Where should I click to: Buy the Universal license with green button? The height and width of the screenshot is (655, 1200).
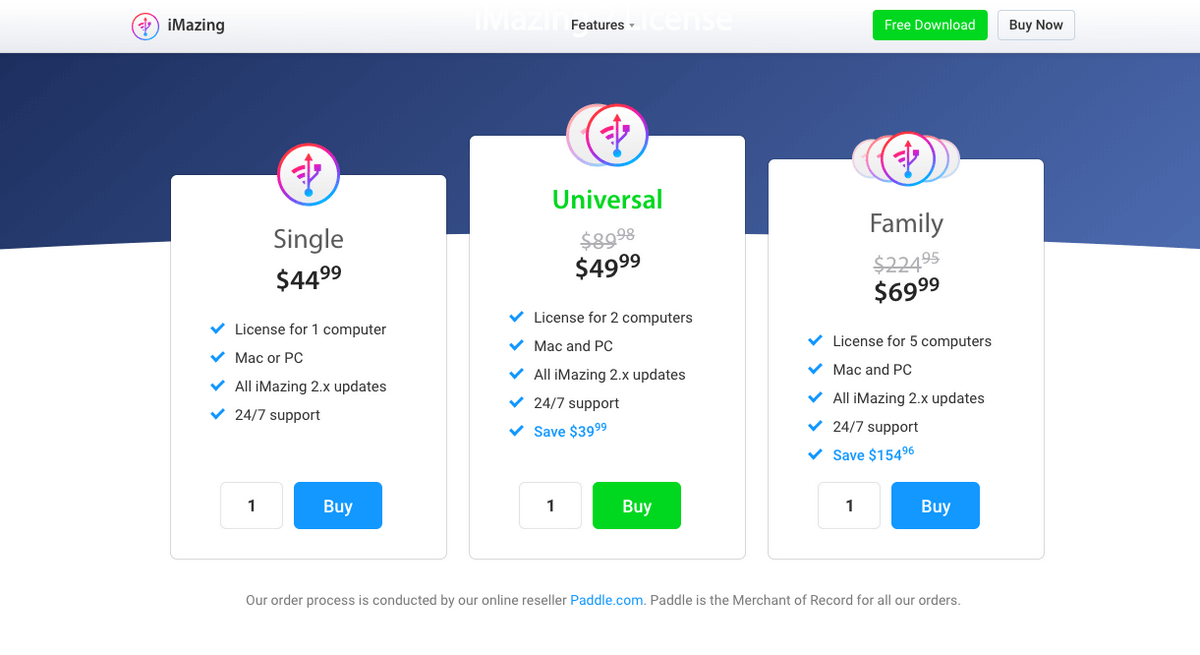point(637,506)
